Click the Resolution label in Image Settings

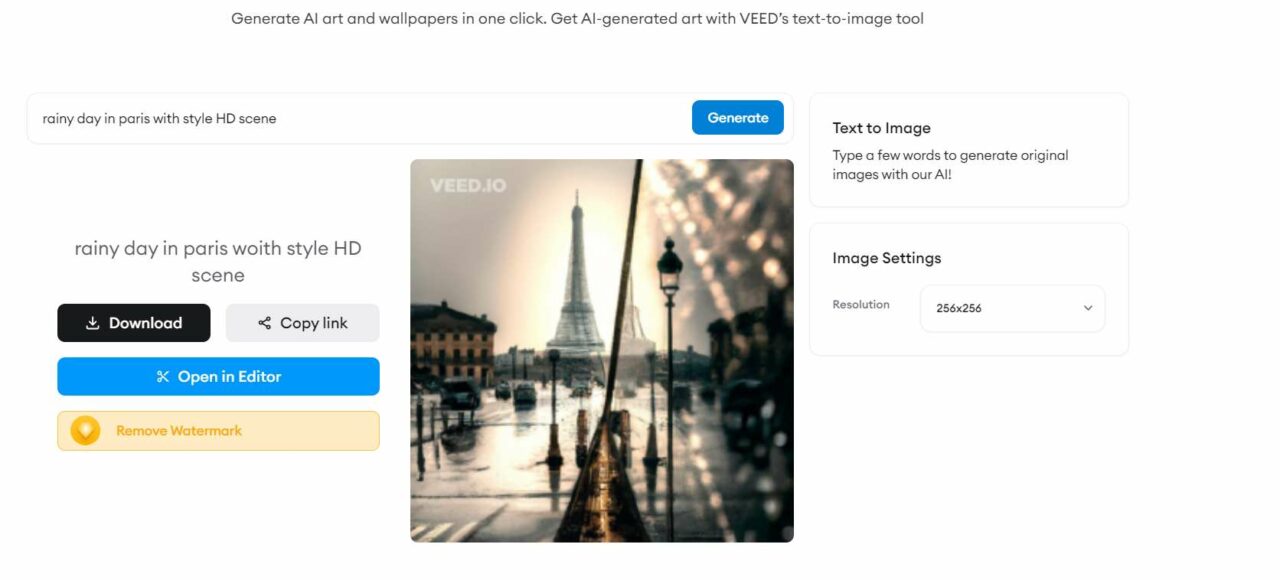click(x=861, y=304)
